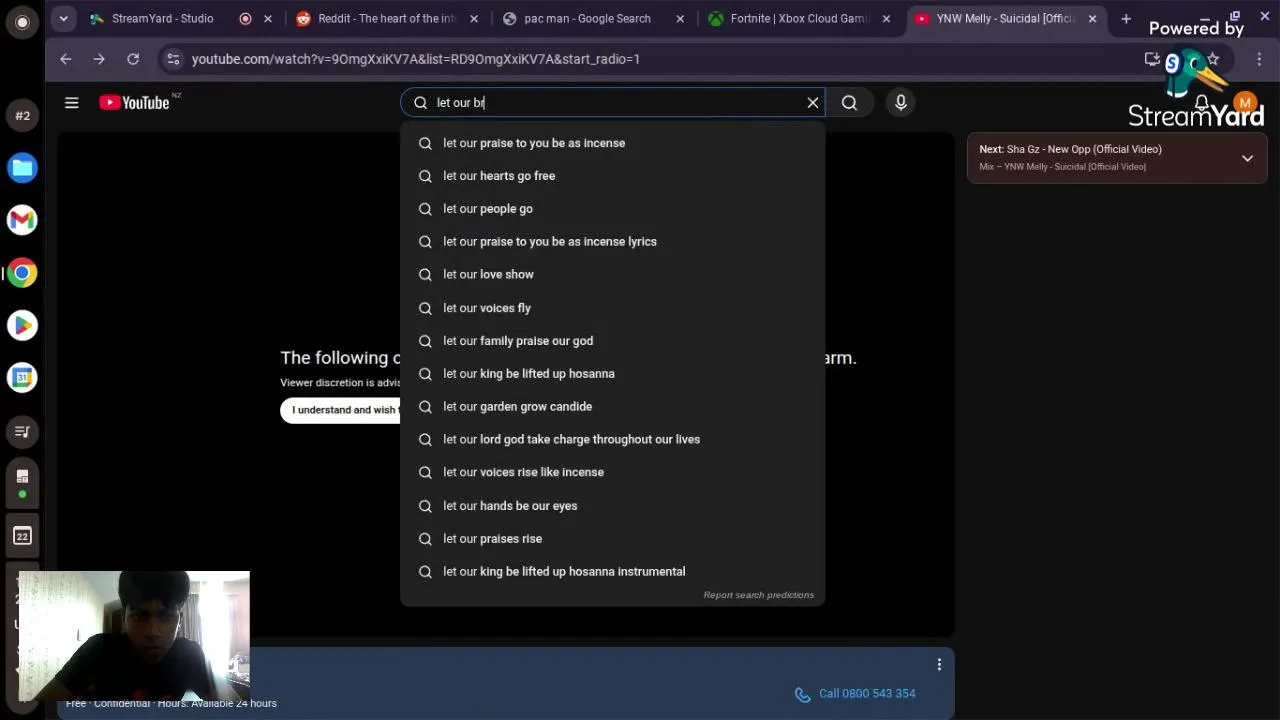The height and width of the screenshot is (720, 1280).
Task: Select 'let our hands be our eyes'
Action: (x=613, y=506)
